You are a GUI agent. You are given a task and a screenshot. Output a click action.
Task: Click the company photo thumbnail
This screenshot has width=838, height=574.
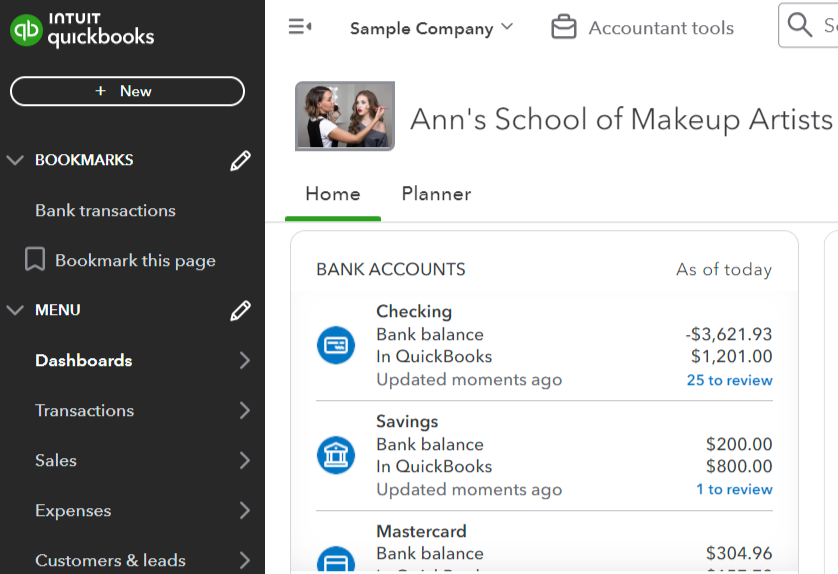[345, 116]
